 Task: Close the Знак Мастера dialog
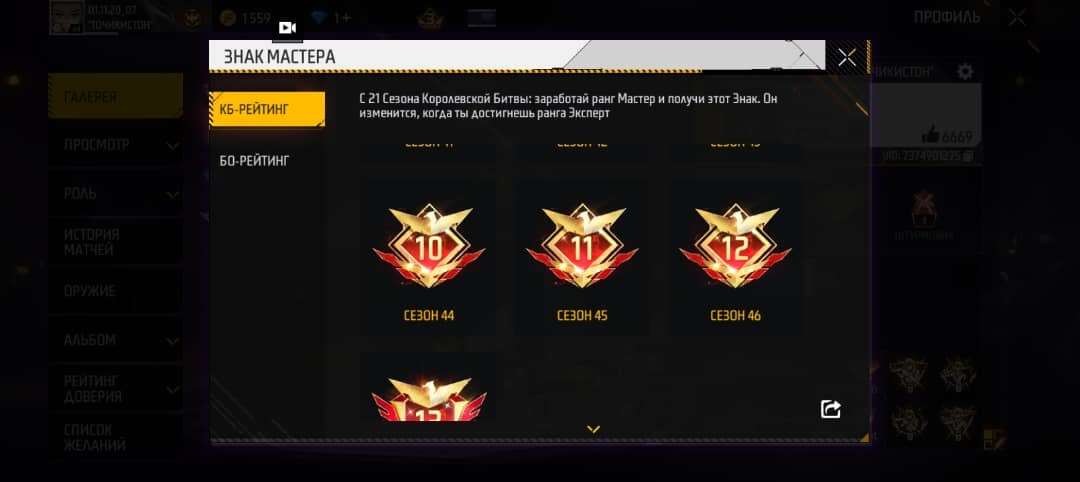pos(847,58)
